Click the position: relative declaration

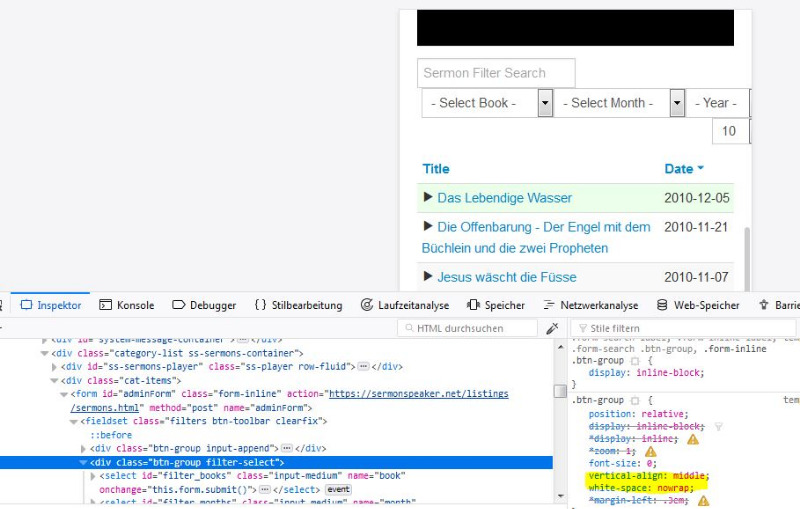click(638, 414)
